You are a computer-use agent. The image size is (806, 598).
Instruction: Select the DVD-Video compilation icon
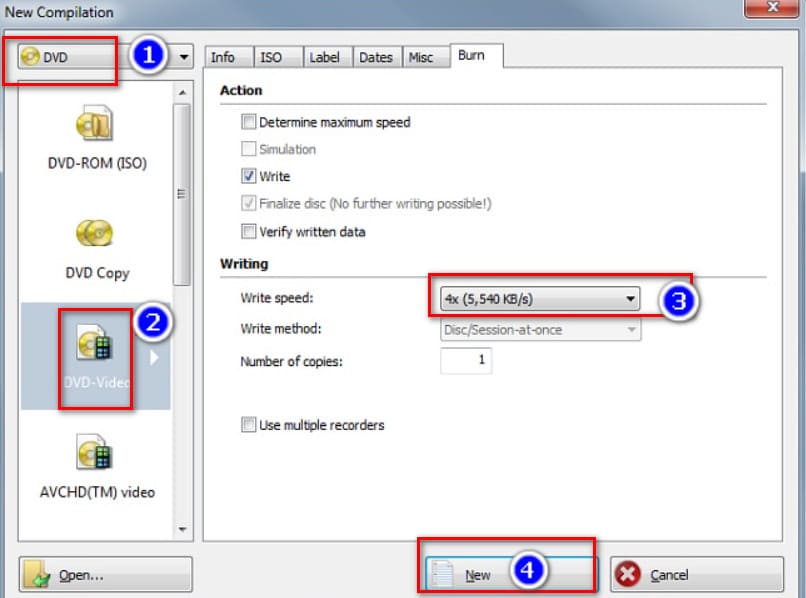[x=95, y=346]
